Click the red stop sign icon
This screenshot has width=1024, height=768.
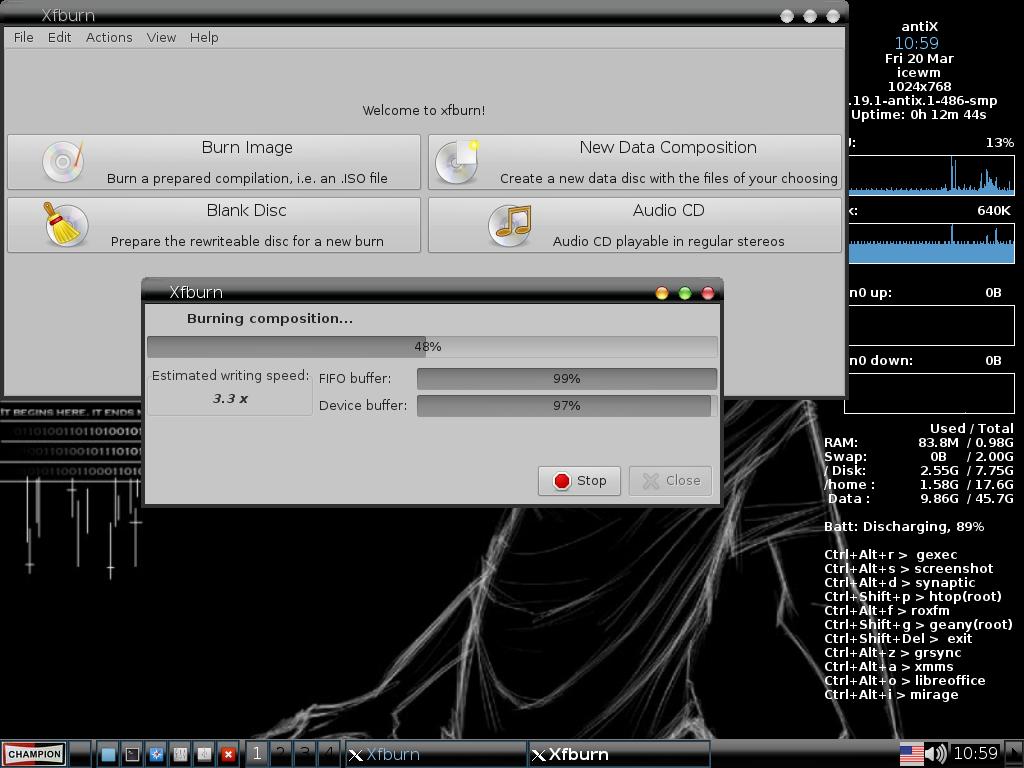coord(562,481)
